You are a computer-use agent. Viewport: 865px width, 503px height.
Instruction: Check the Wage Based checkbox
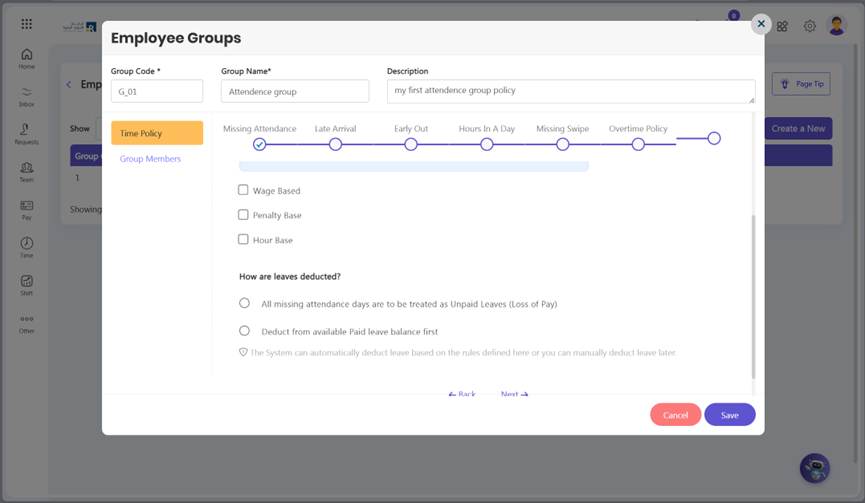(x=243, y=190)
